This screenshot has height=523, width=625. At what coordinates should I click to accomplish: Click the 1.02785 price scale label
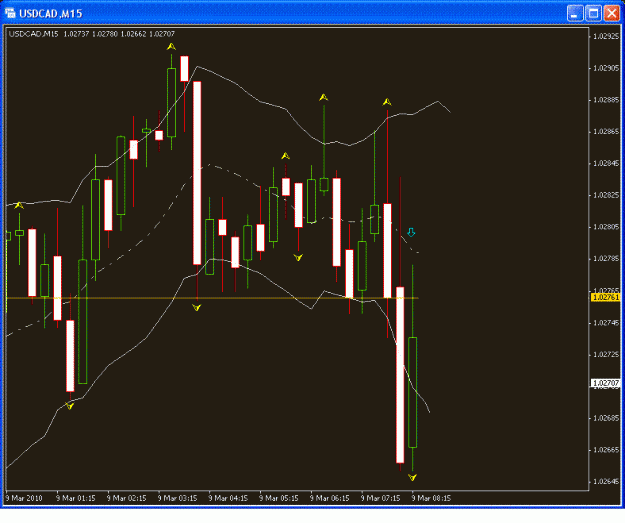pyautogui.click(x=606, y=259)
